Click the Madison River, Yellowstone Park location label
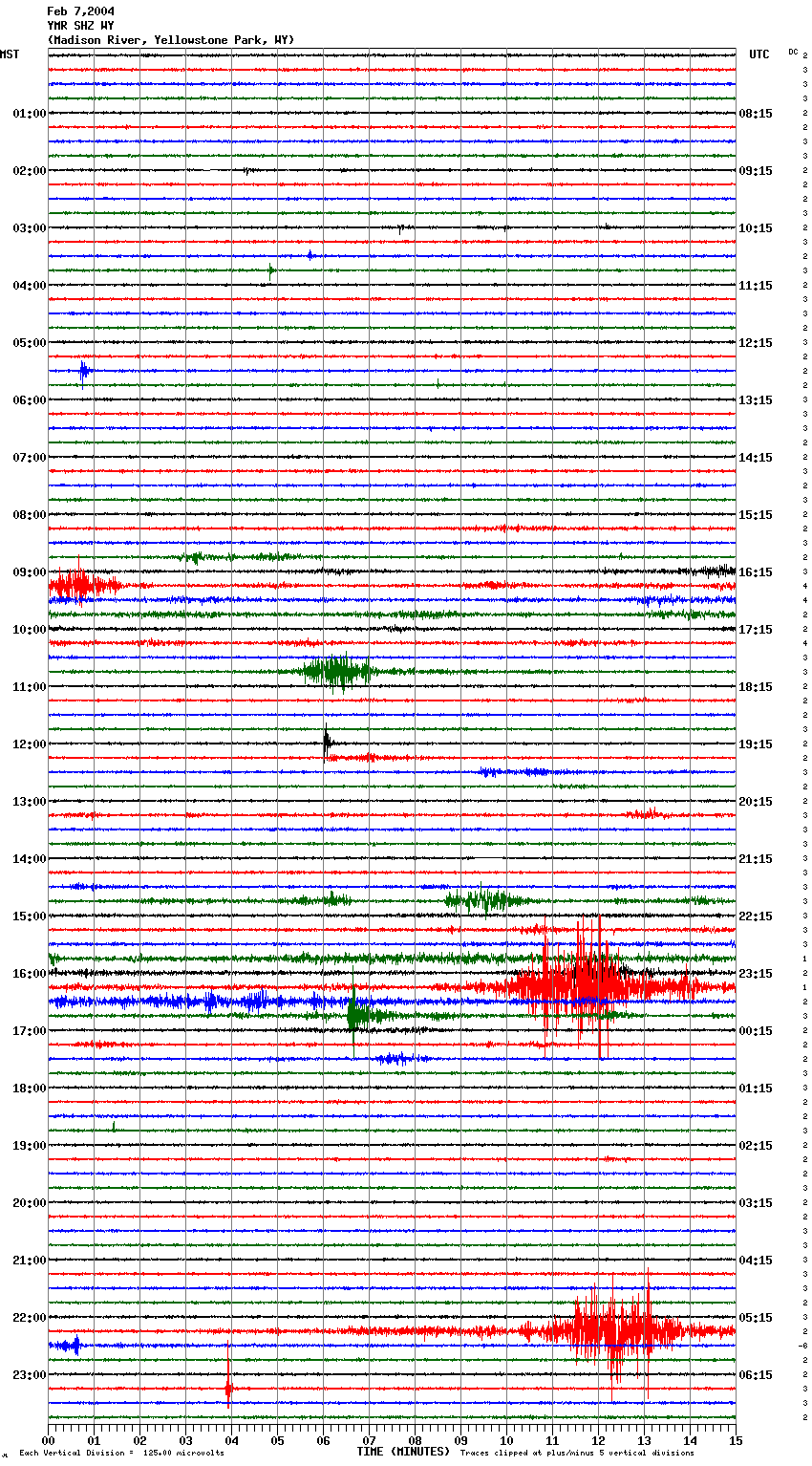This screenshot has height=1466, width=812. point(171,40)
